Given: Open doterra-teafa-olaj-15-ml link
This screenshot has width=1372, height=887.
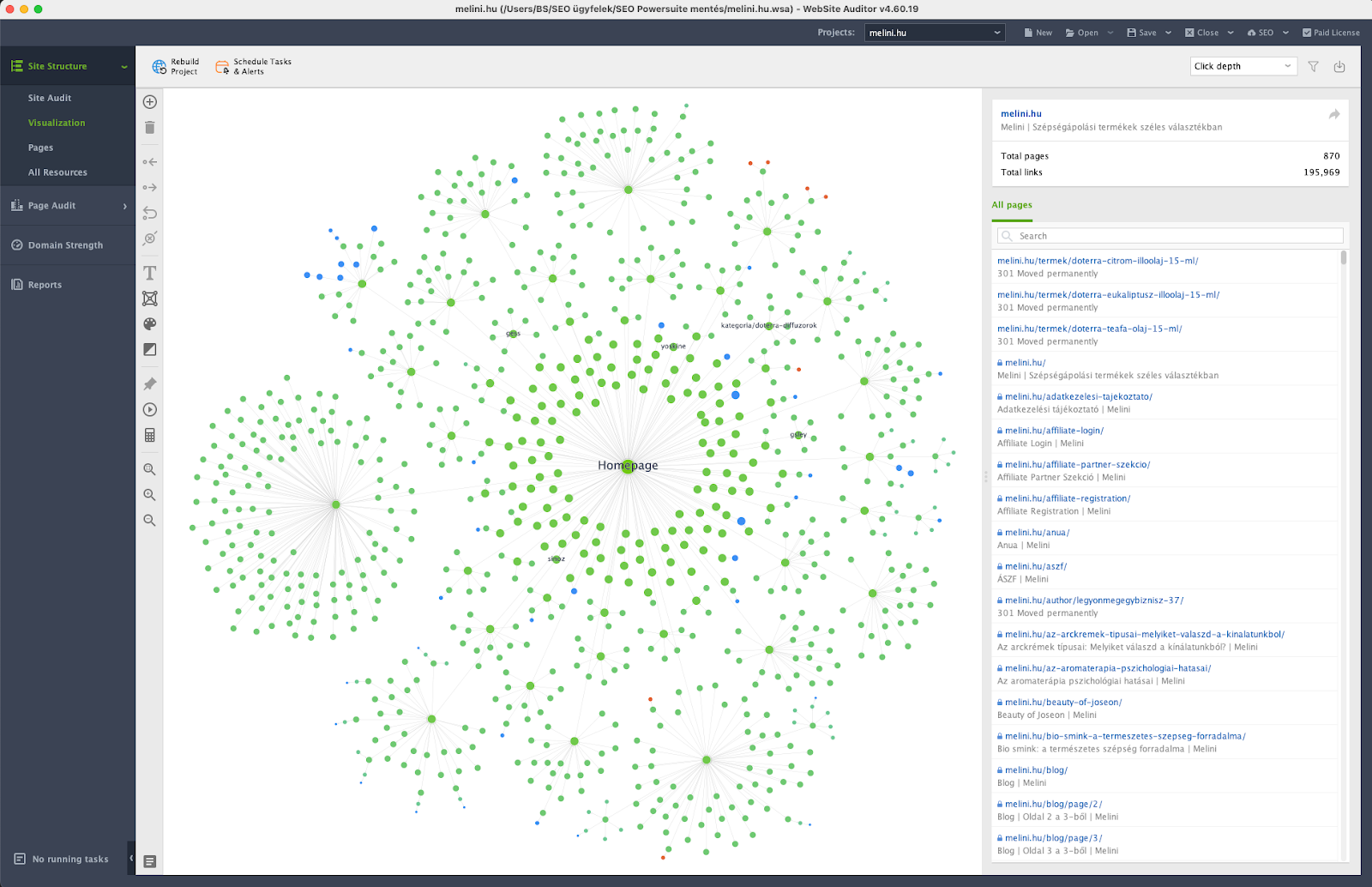Looking at the screenshot, I should (1090, 329).
